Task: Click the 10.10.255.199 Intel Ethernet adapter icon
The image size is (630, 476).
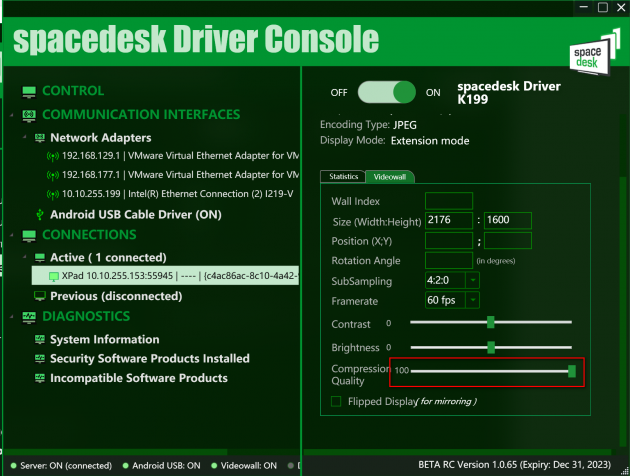Action: pyautogui.click(x=53, y=193)
